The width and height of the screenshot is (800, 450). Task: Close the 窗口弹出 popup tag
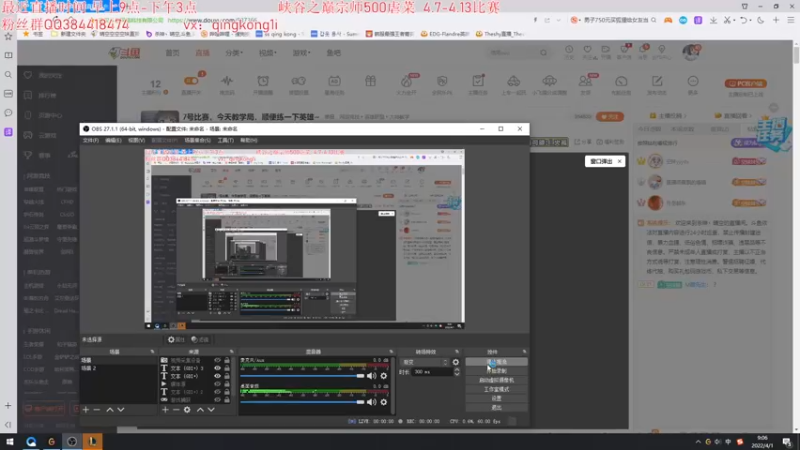click(x=619, y=161)
